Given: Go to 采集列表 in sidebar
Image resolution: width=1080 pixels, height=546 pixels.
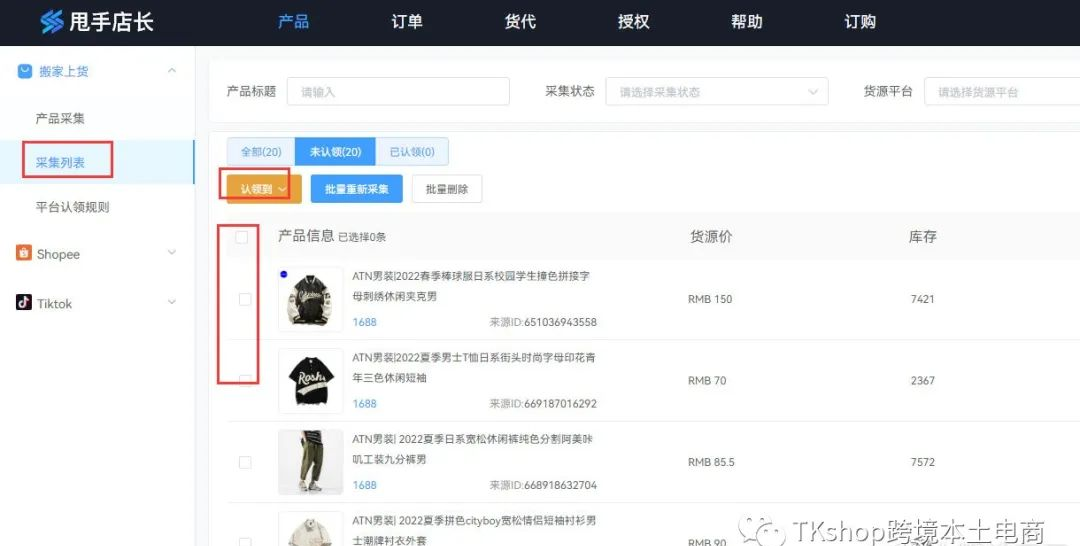Looking at the screenshot, I should [60, 162].
